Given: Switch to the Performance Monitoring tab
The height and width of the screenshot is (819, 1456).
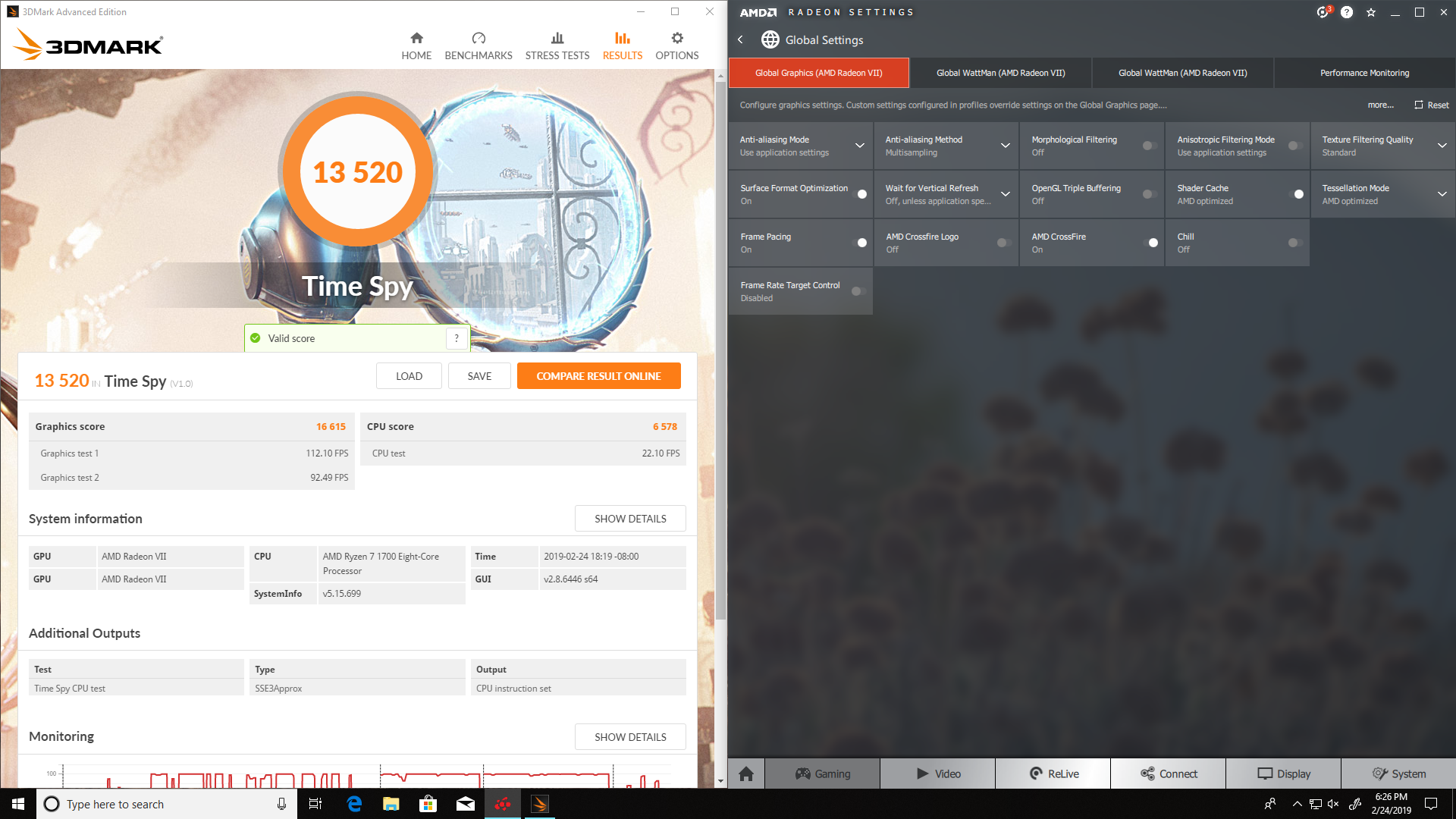Looking at the screenshot, I should [x=1364, y=73].
